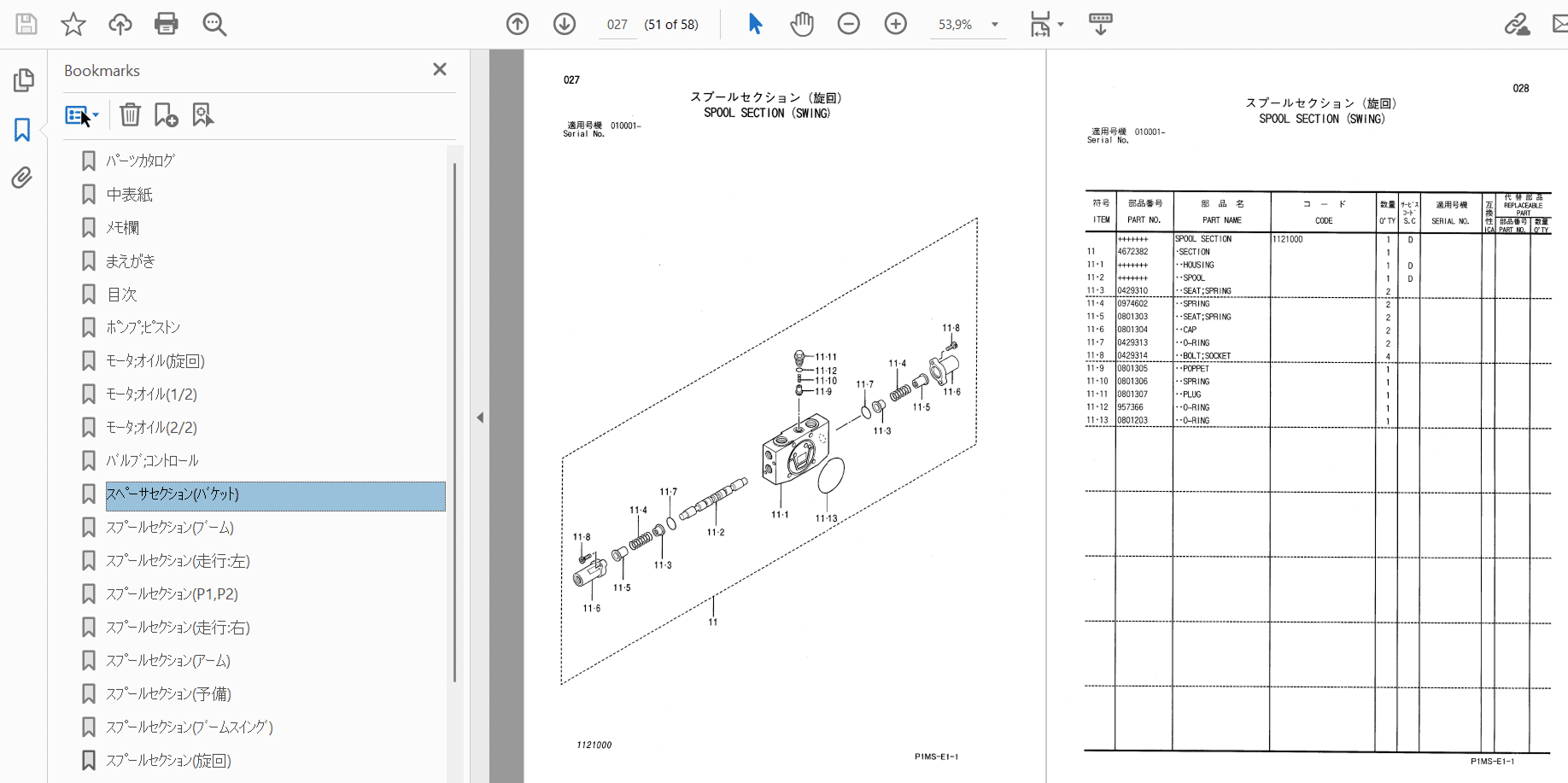Open bookmark ポンプ;ピストン

tap(143, 327)
